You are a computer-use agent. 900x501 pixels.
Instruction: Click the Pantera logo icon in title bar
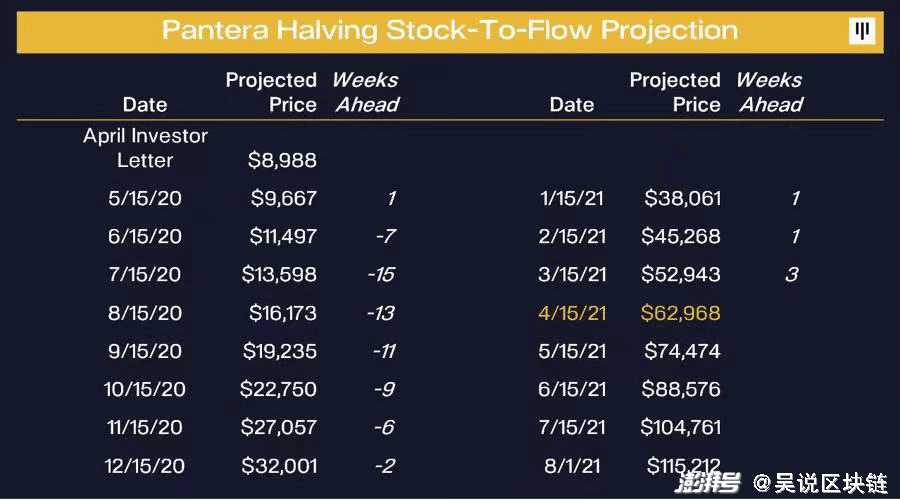[x=862, y=31]
